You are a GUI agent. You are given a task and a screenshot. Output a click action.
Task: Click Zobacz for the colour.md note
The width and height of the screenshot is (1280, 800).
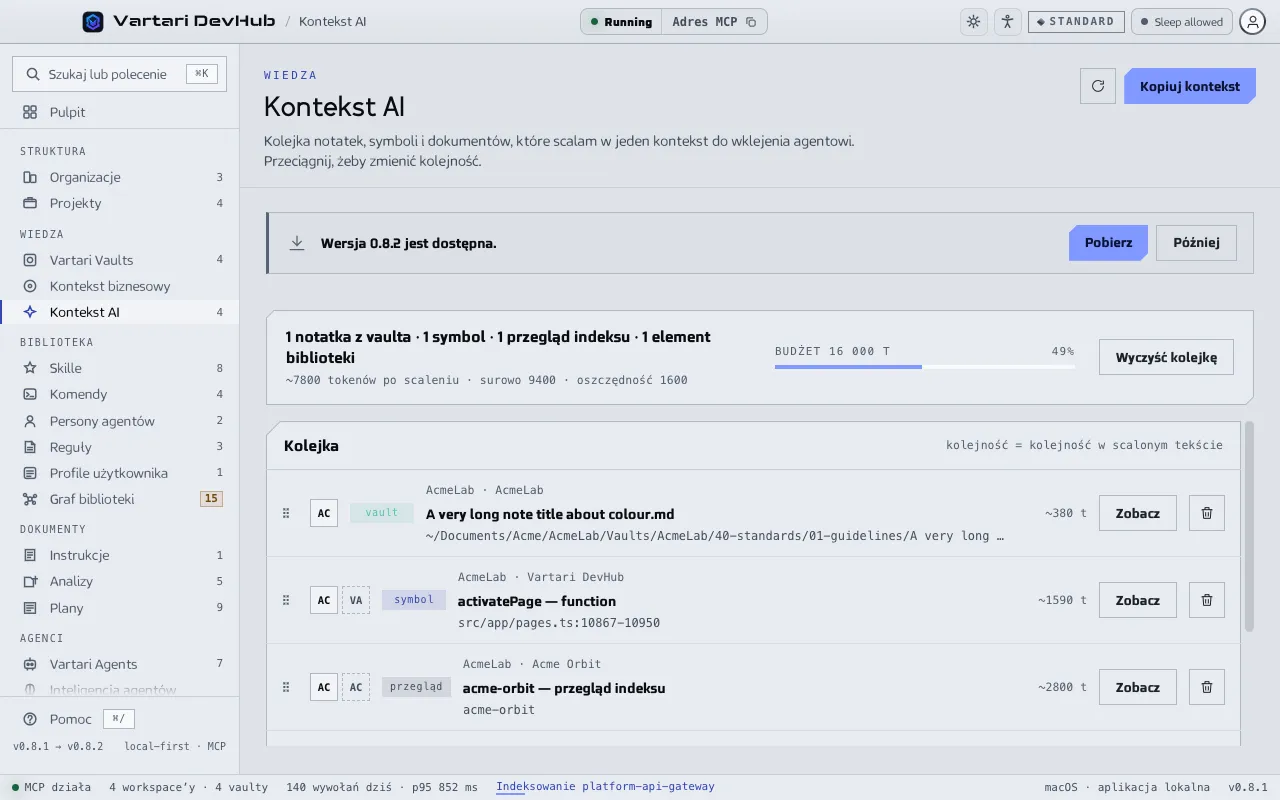[1138, 513]
